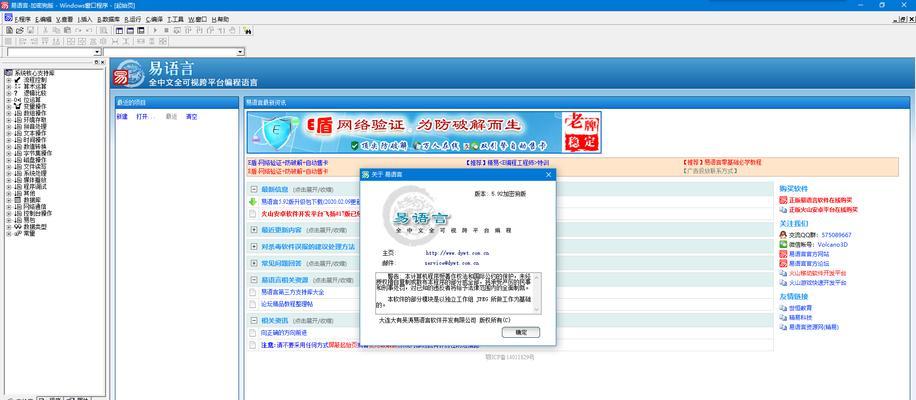Click the Save toolbar icon
Screen dimensions: 916x400
coord(30,30)
